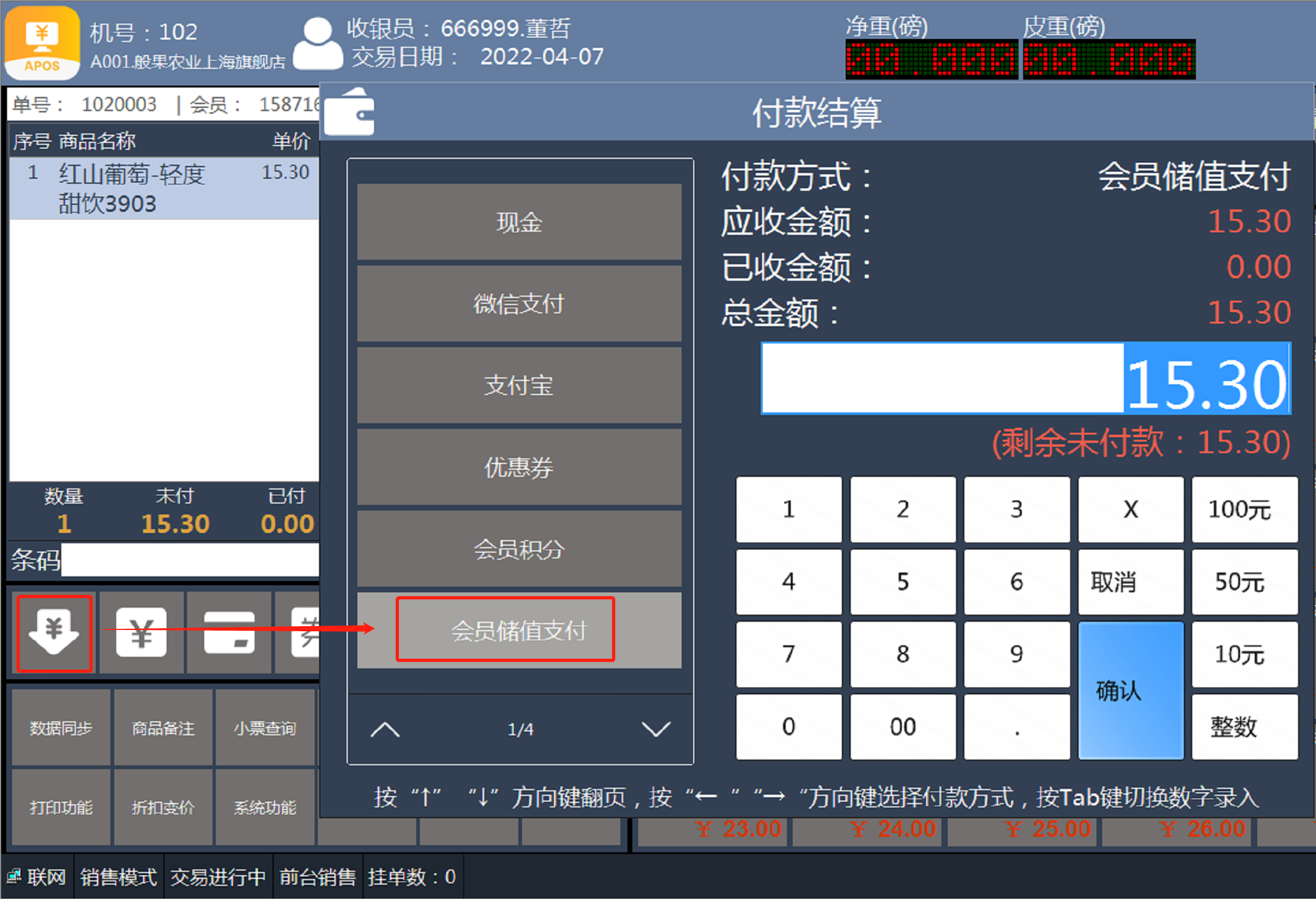
Task: Select 现金 cash payment method
Action: (519, 222)
